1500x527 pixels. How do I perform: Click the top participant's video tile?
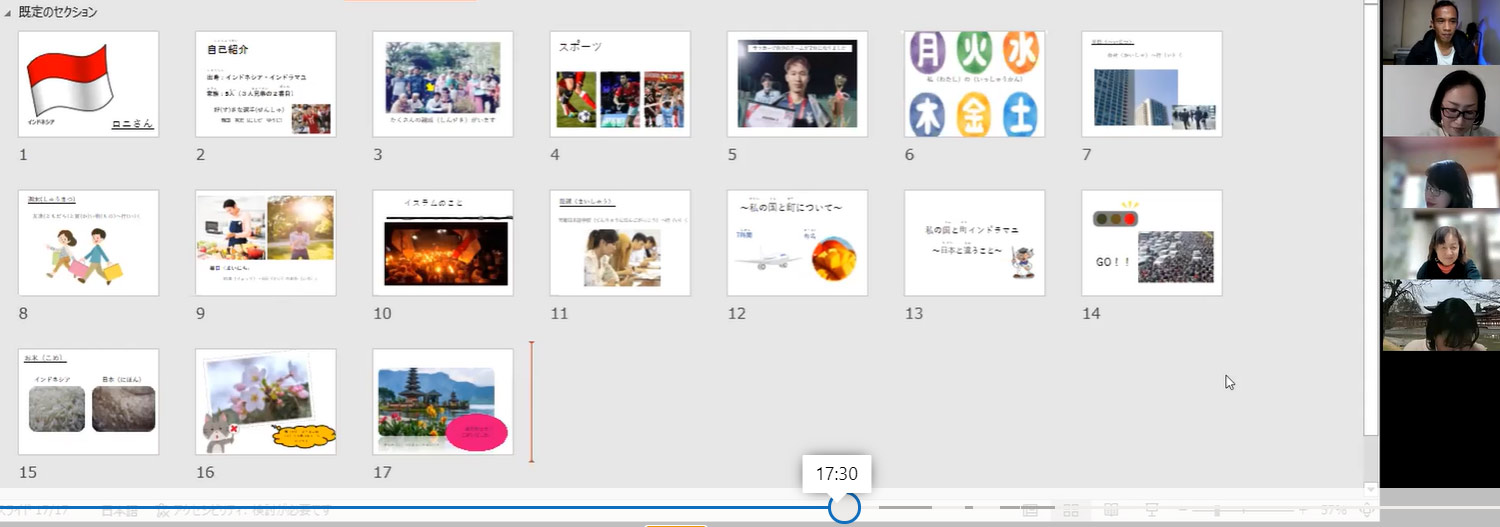[x=1440, y=33]
